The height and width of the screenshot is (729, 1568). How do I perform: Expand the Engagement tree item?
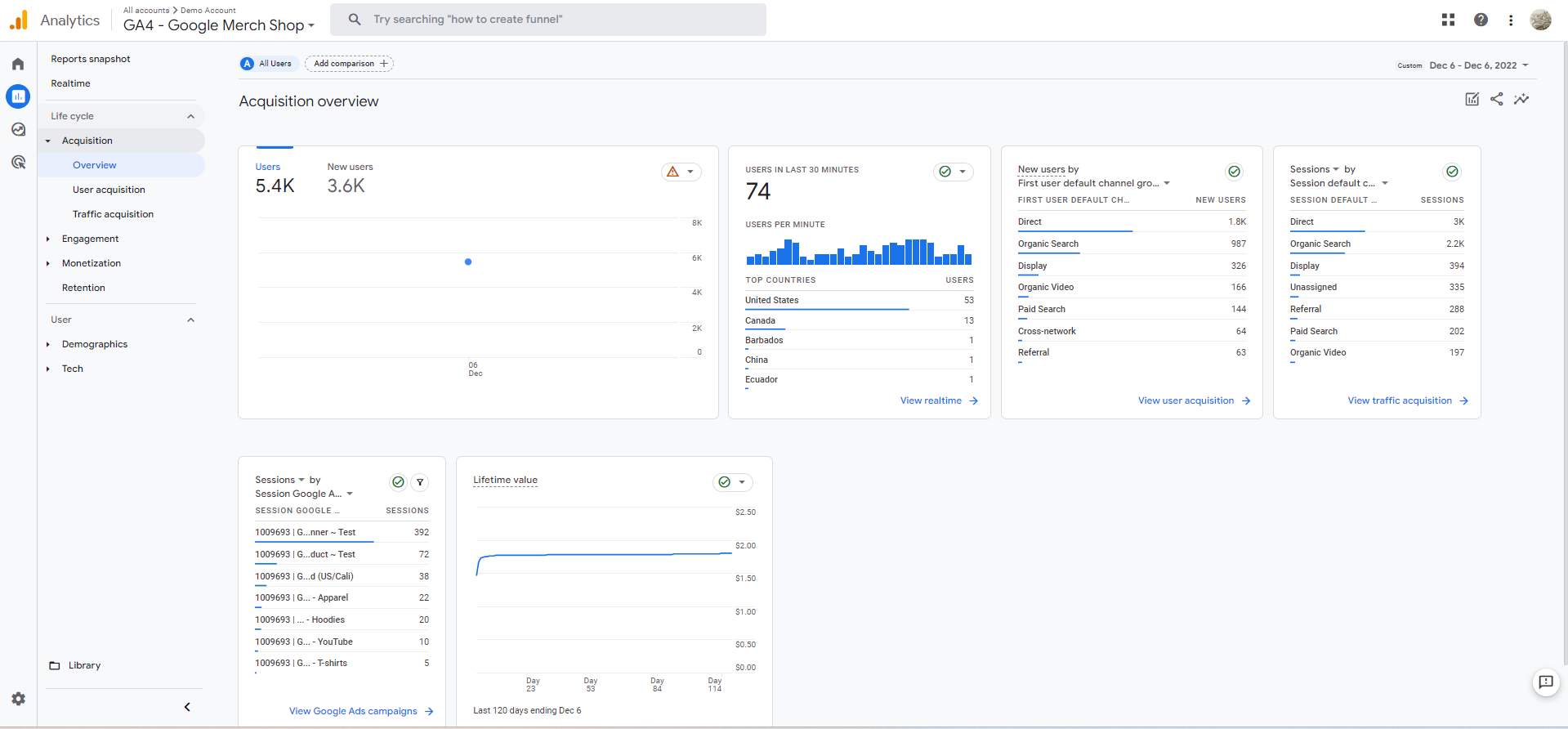tap(48, 239)
